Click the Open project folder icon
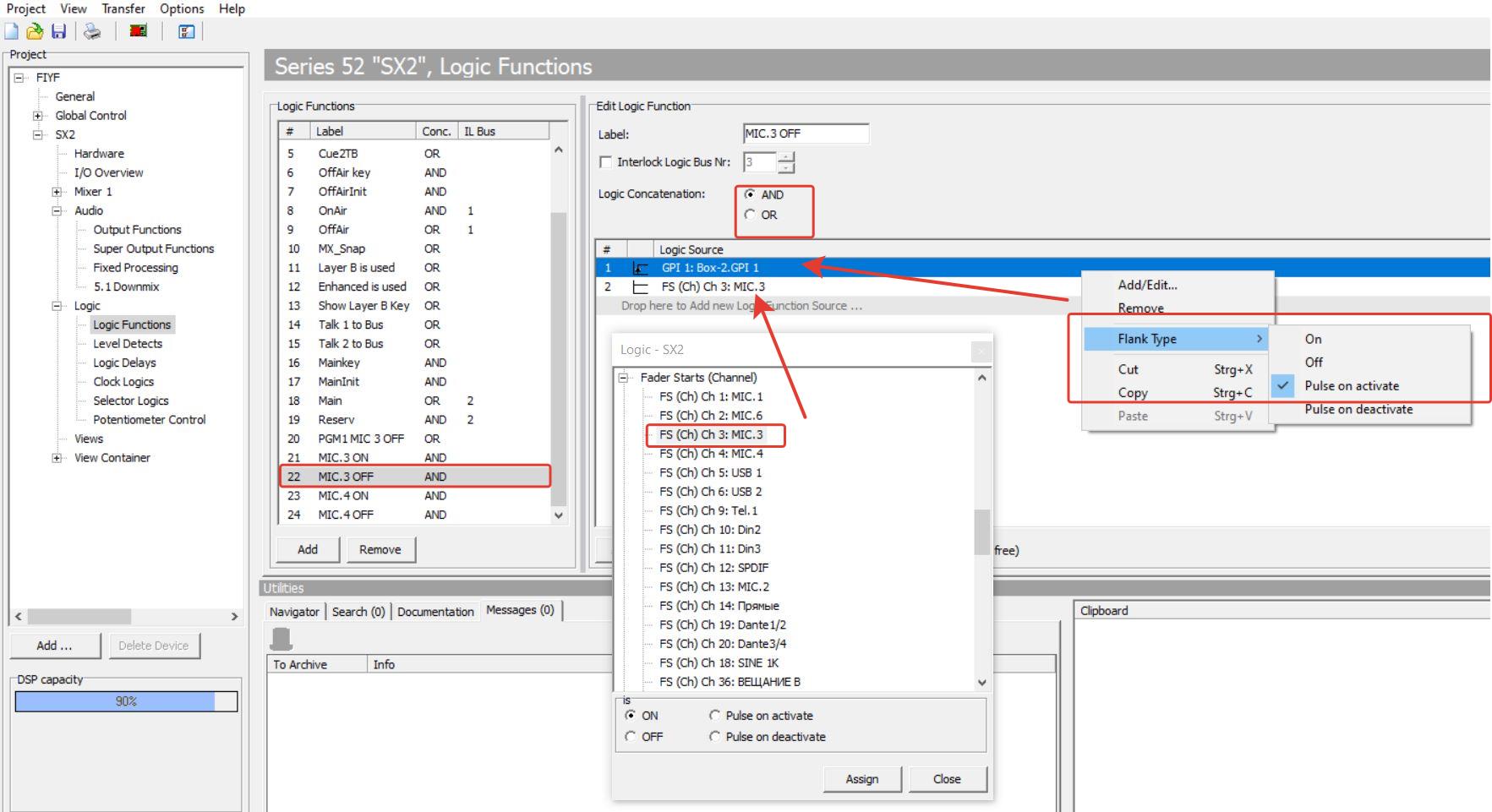1492x812 pixels. pyautogui.click(x=35, y=31)
